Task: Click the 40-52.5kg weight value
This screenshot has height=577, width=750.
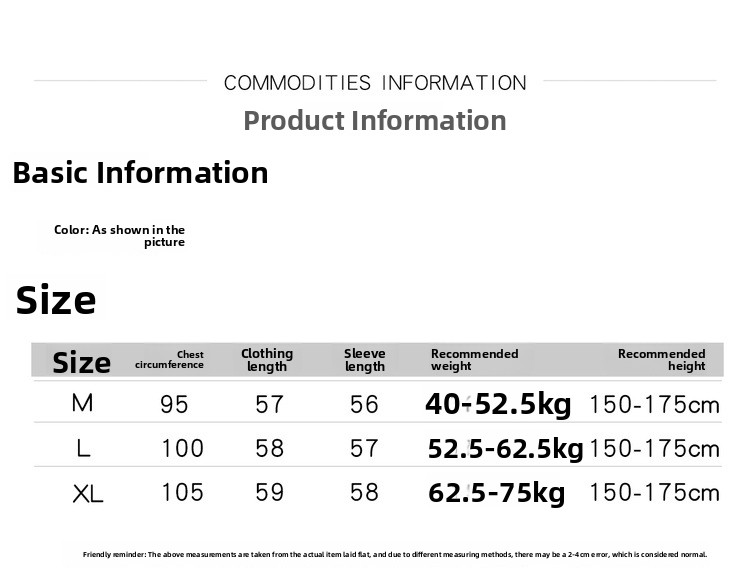Action: 498,404
